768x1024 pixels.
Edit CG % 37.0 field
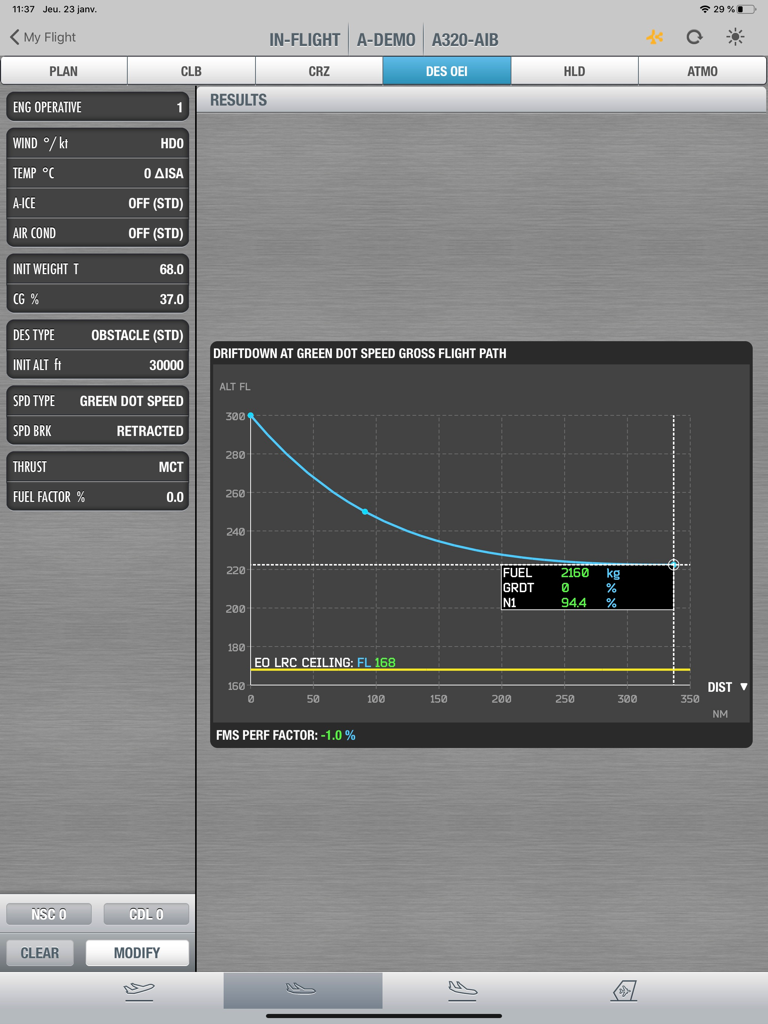tap(98, 299)
